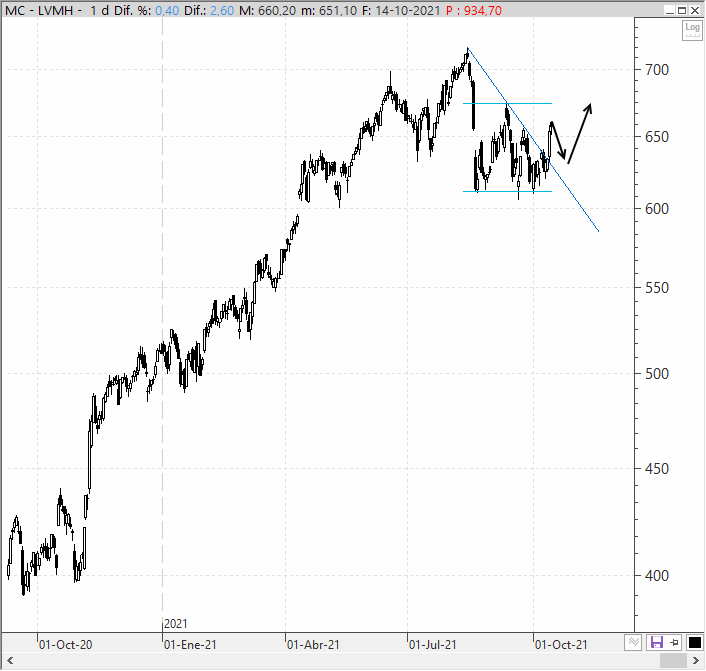The width and height of the screenshot is (706, 671).
Task: Click the 'm: 651,10' minimum value
Action: click(x=329, y=10)
